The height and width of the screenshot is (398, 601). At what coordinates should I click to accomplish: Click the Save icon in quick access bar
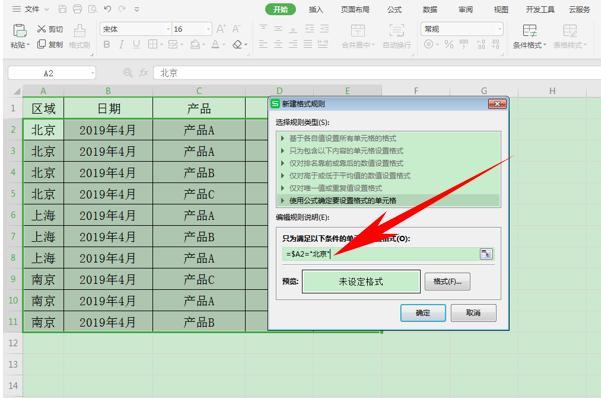[x=62, y=9]
